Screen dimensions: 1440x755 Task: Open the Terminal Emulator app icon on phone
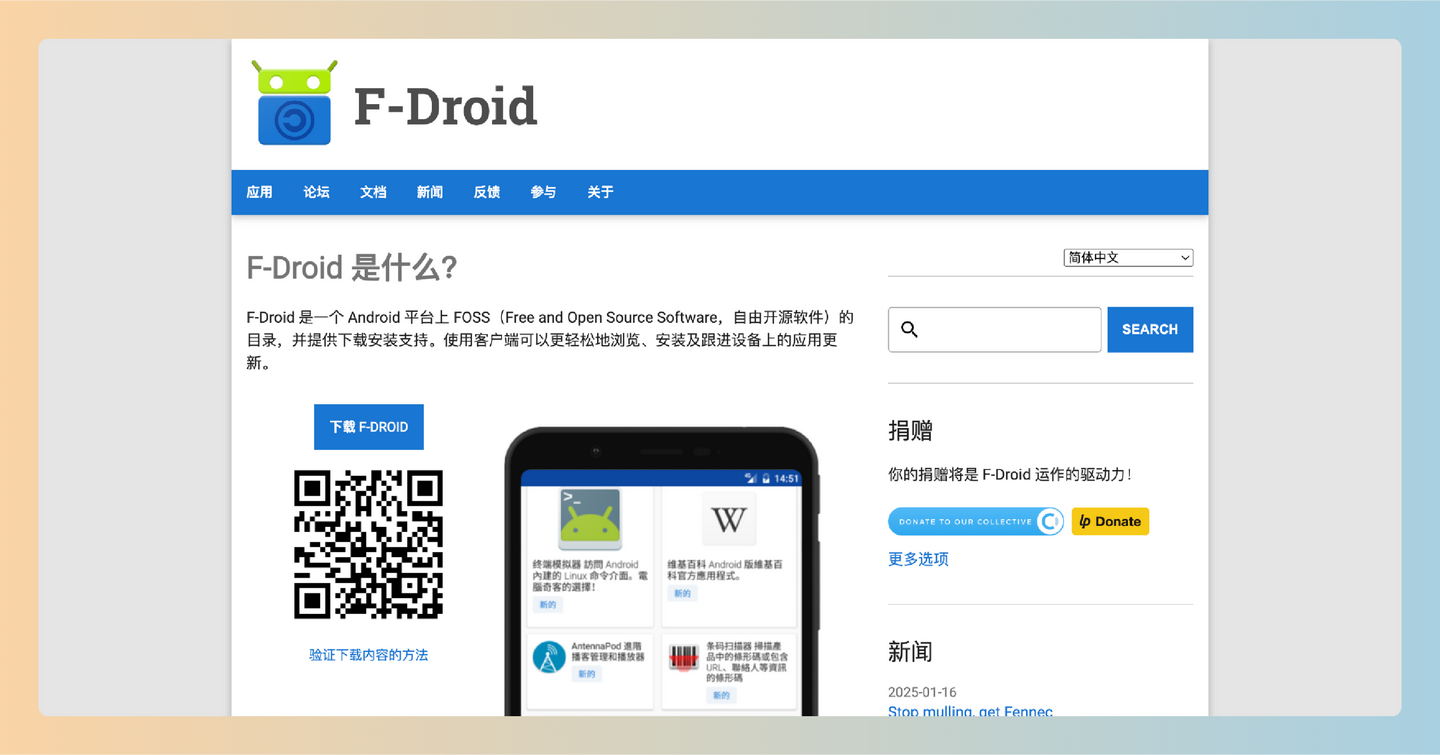coord(589,518)
